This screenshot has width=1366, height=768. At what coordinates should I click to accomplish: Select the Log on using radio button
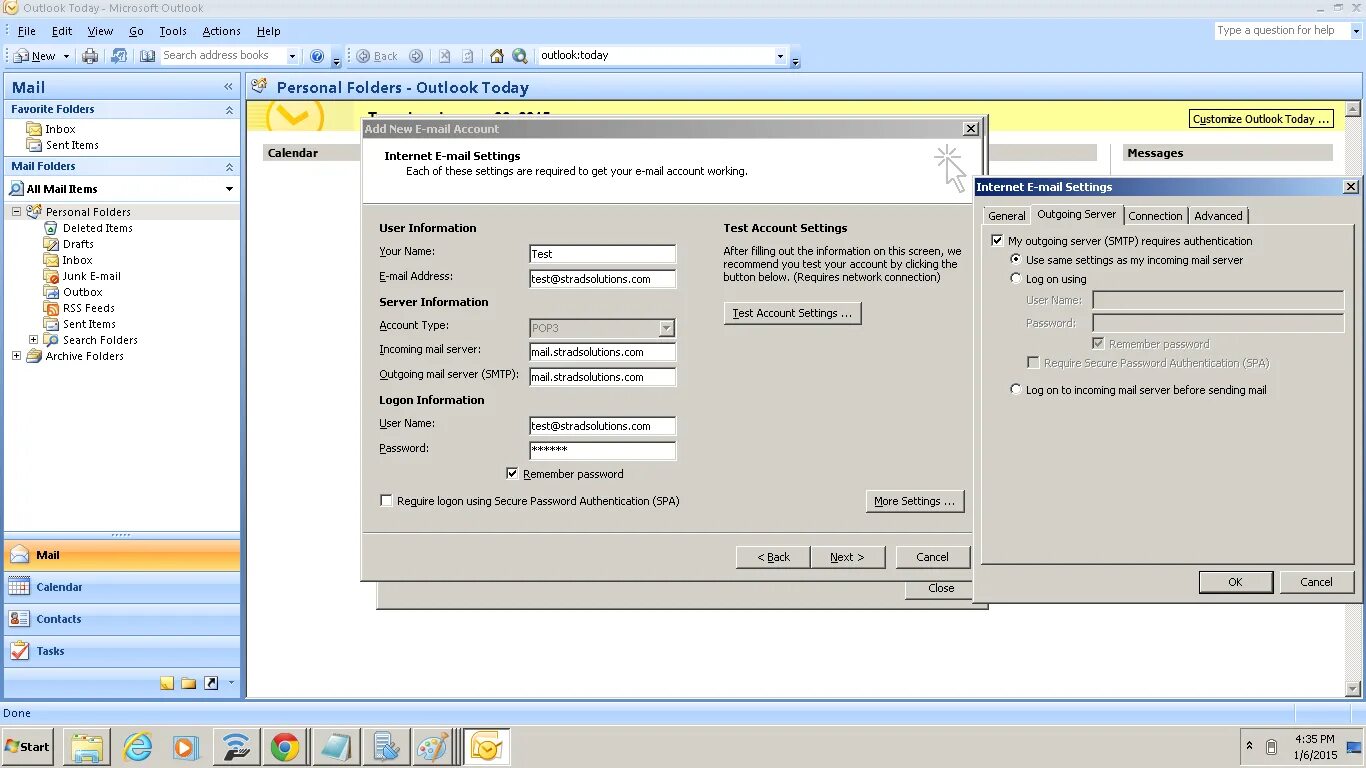[x=1016, y=279]
